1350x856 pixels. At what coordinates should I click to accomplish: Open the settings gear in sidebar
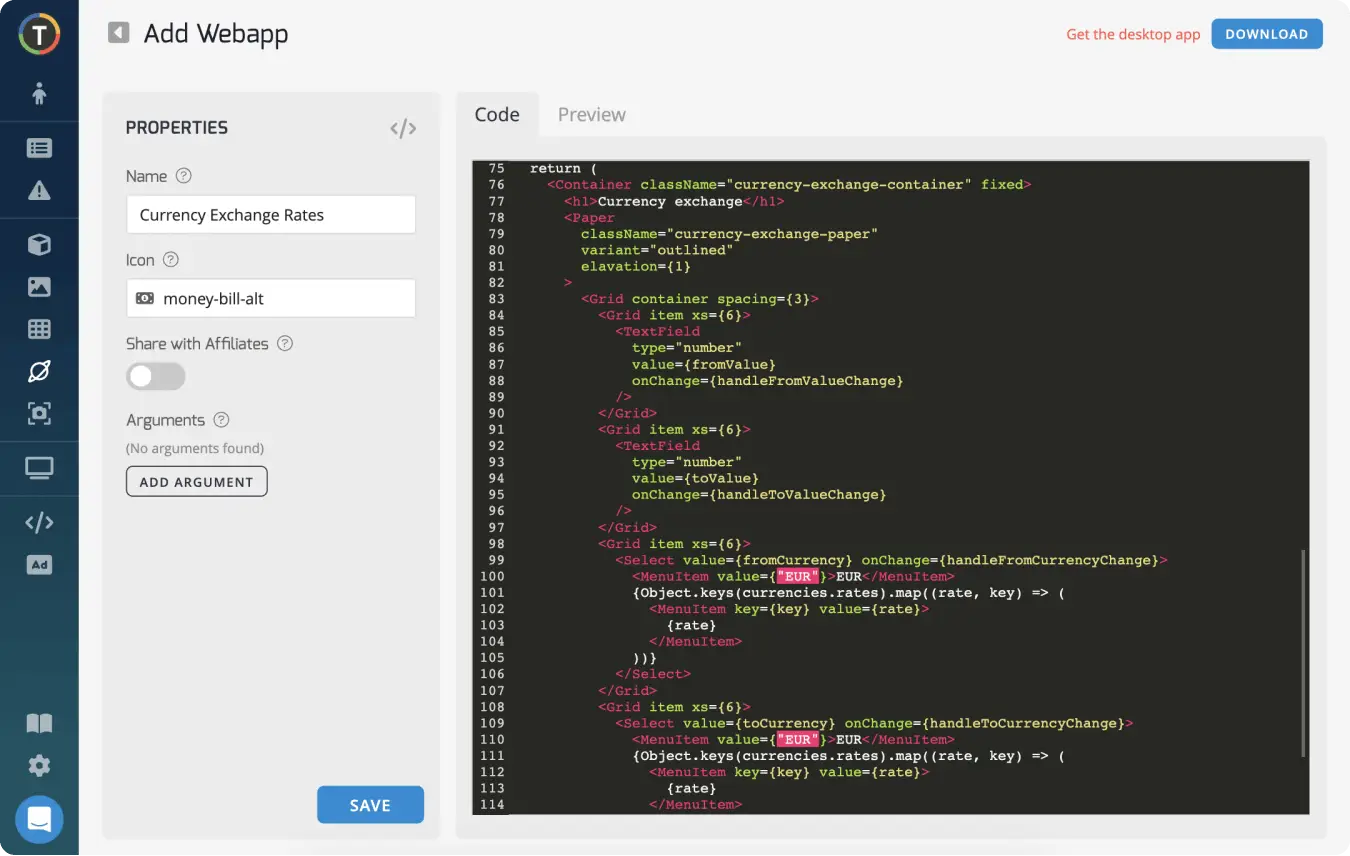[x=39, y=766]
